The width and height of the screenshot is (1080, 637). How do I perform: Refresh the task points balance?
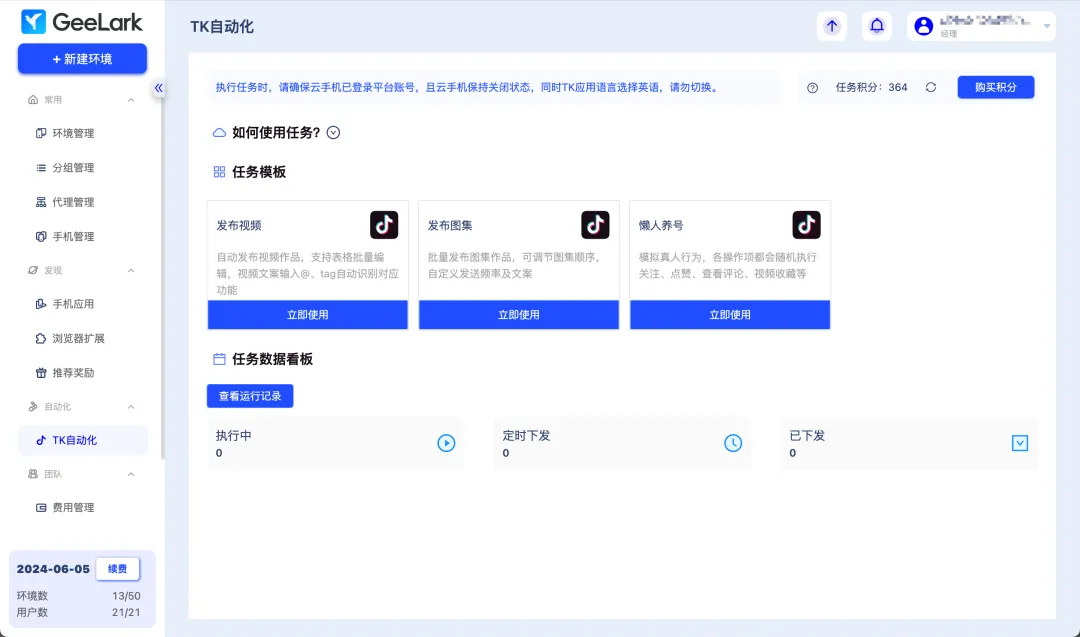pos(931,87)
